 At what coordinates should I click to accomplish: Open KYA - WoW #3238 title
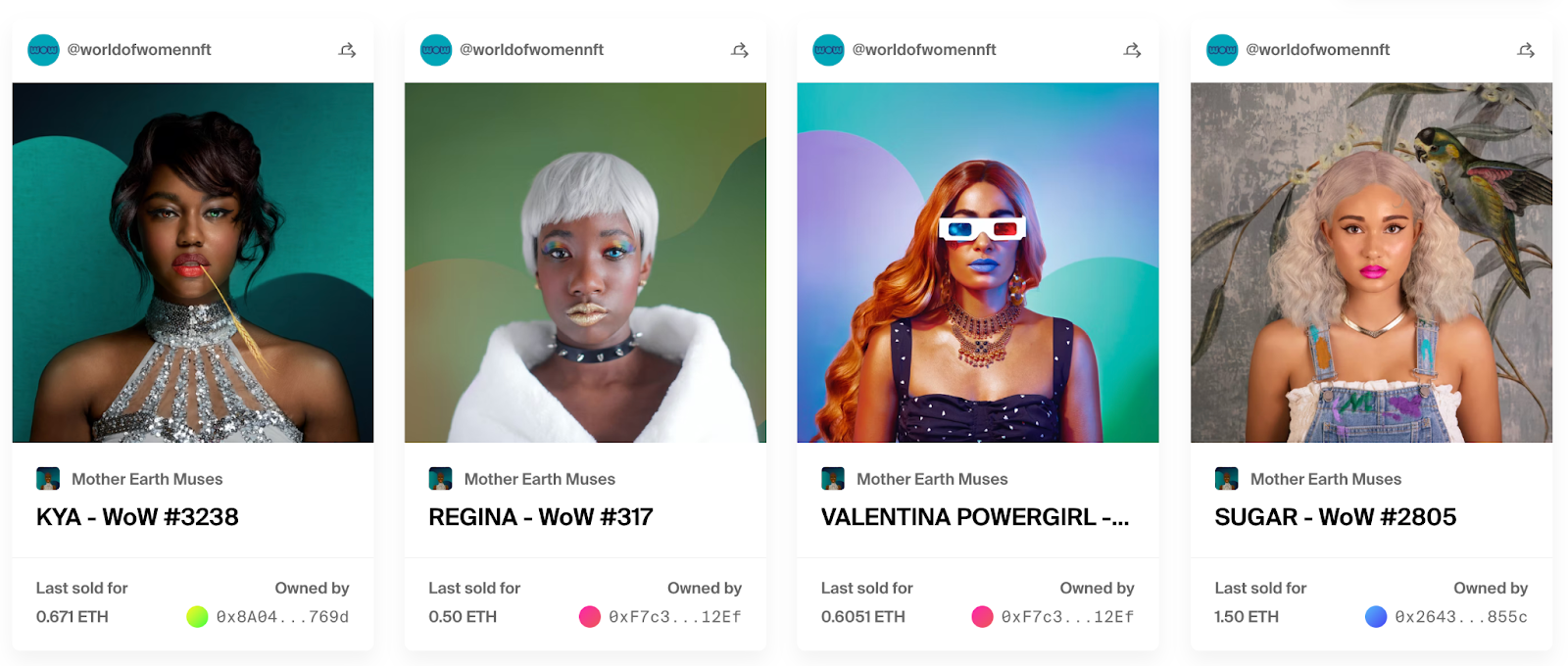[x=137, y=517]
